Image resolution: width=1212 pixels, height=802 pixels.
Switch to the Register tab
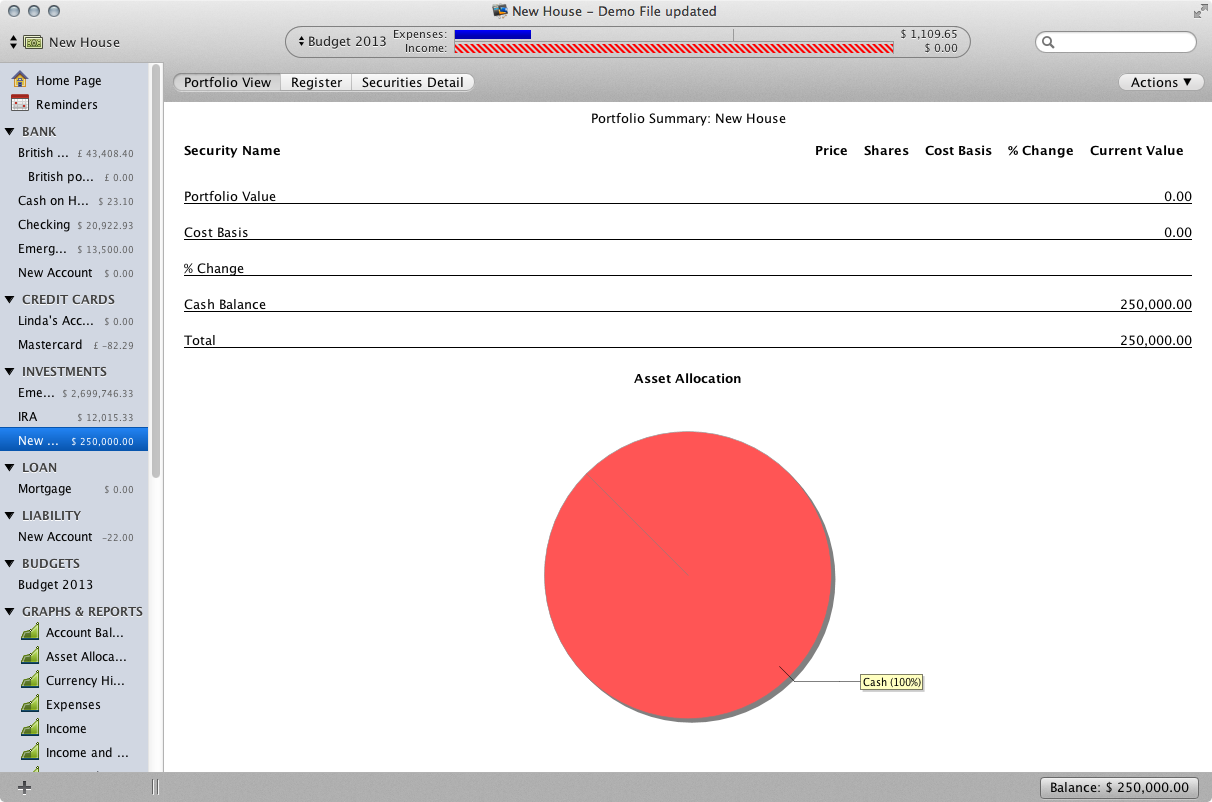click(x=316, y=82)
